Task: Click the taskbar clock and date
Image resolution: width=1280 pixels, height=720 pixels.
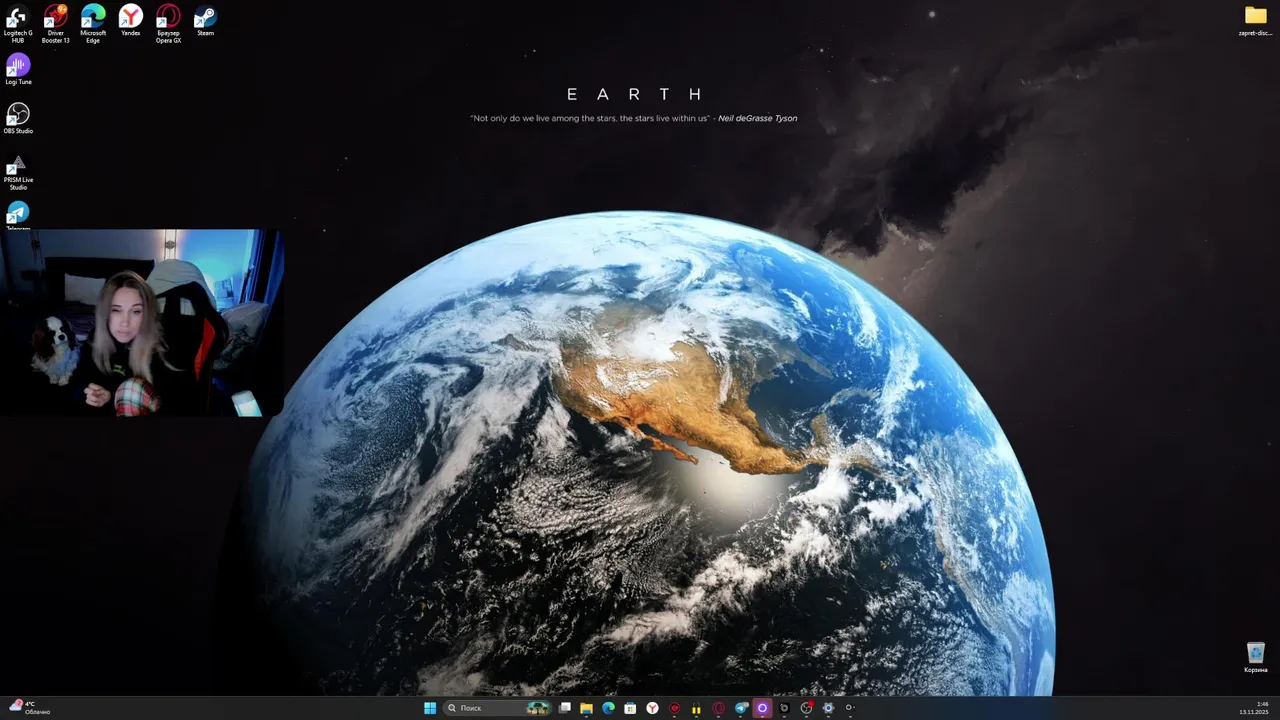Action: pyautogui.click(x=1254, y=708)
